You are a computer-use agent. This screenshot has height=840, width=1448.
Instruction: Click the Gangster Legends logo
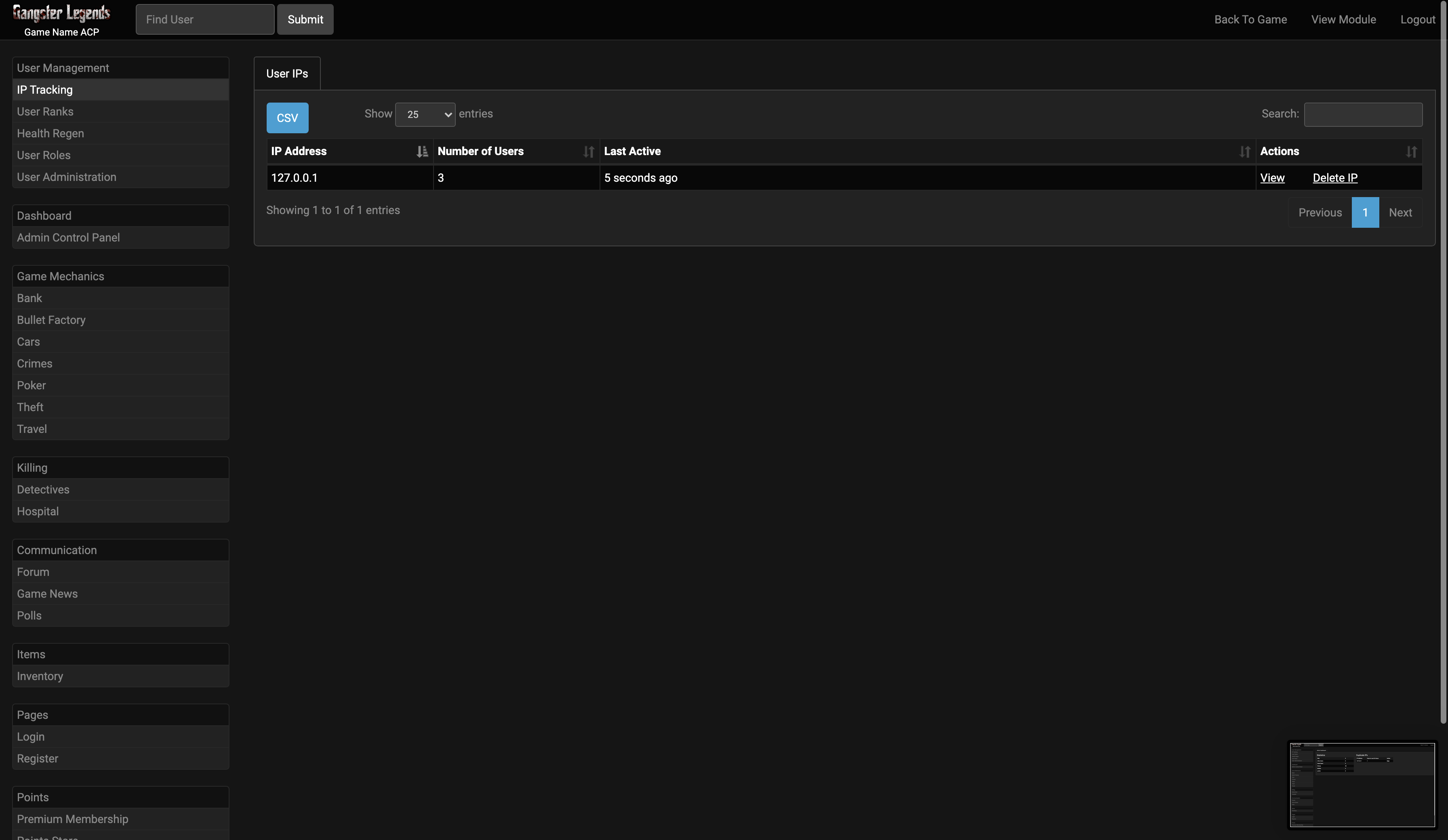point(61,13)
